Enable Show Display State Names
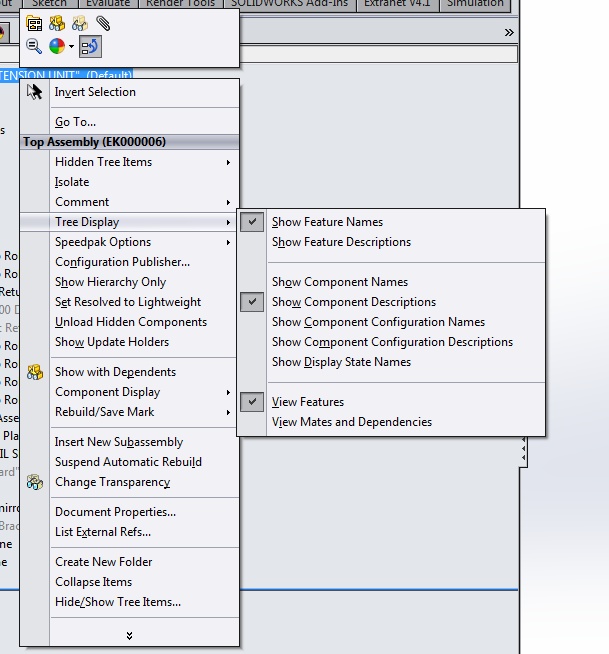 click(391, 362)
